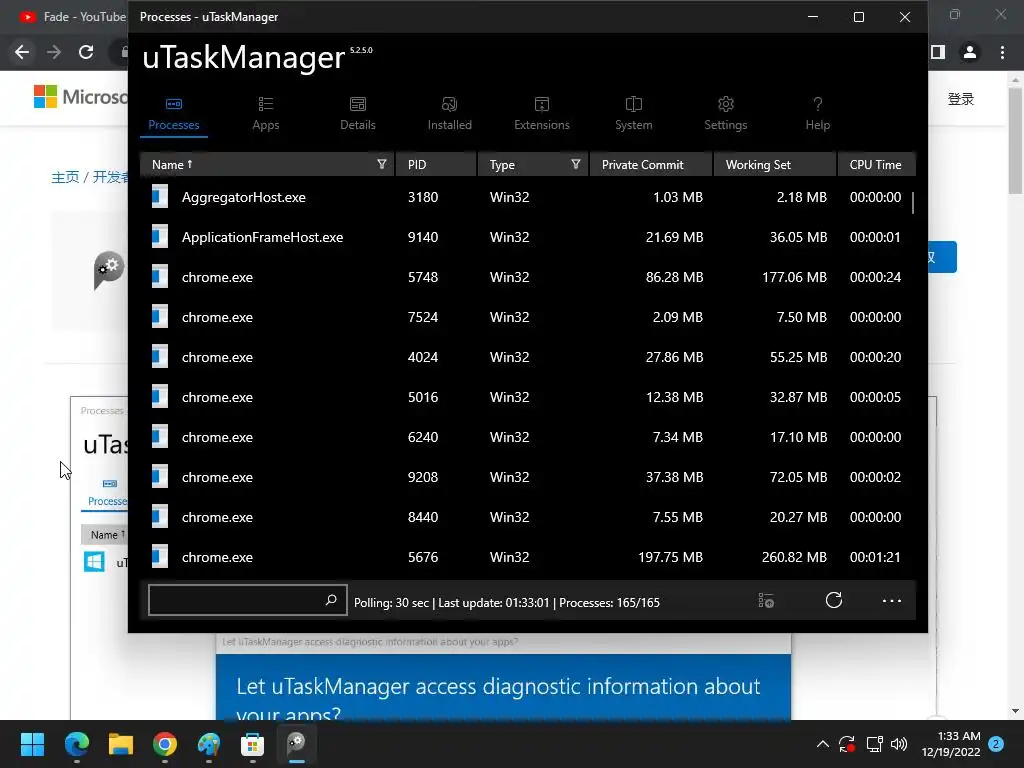Sort by Private Commit column header

pos(650,165)
